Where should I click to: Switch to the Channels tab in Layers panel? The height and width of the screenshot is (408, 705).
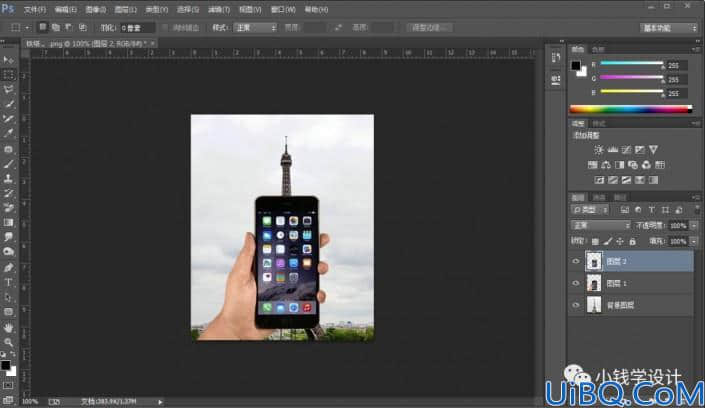tap(599, 197)
